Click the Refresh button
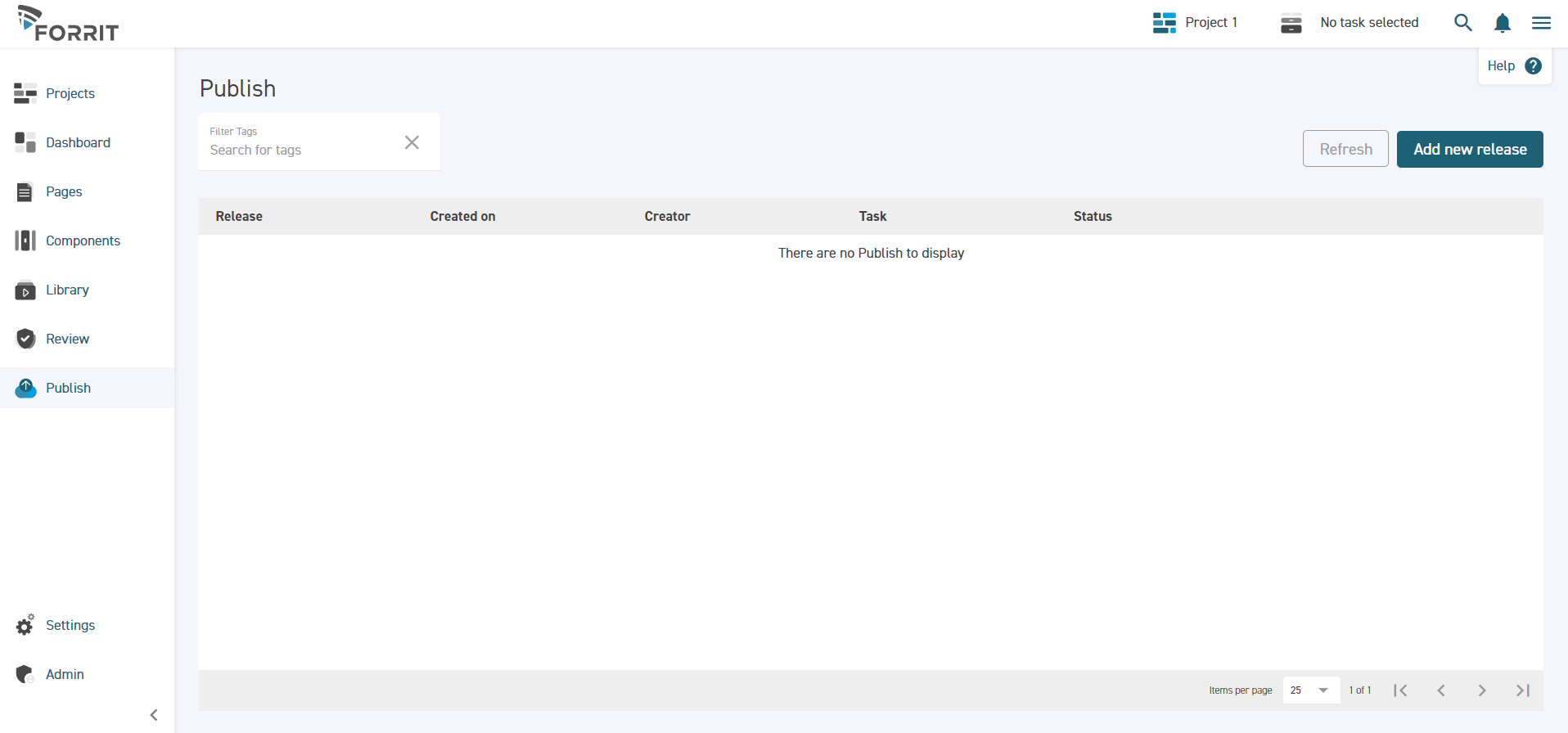 [x=1345, y=149]
